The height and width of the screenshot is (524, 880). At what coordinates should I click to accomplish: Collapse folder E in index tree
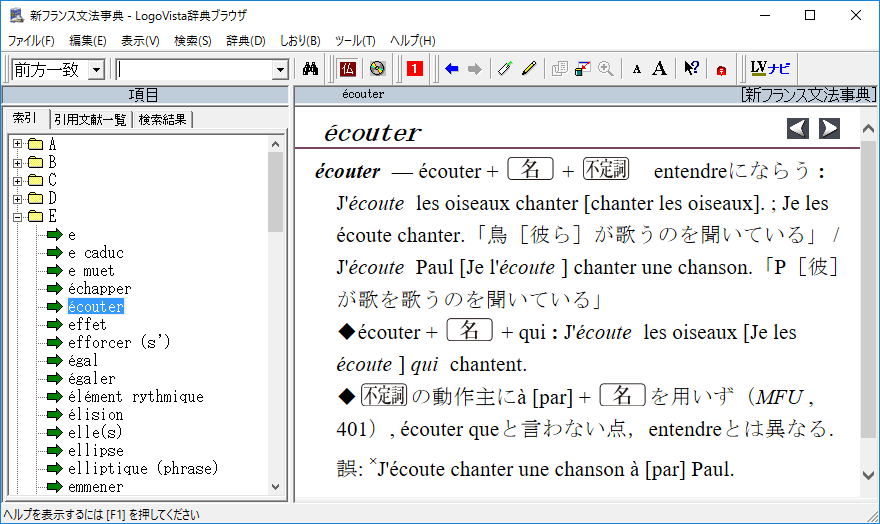tap(18, 217)
